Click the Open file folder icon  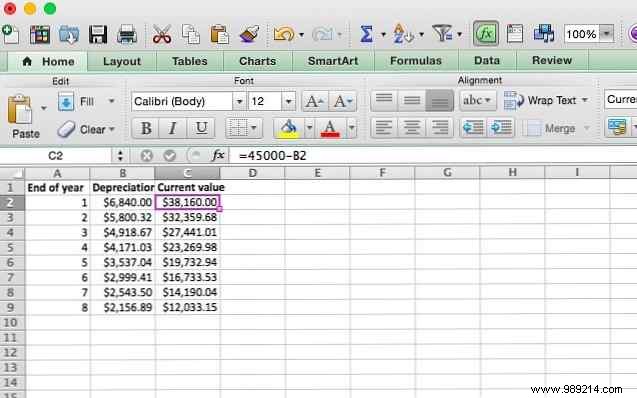click(x=69, y=34)
